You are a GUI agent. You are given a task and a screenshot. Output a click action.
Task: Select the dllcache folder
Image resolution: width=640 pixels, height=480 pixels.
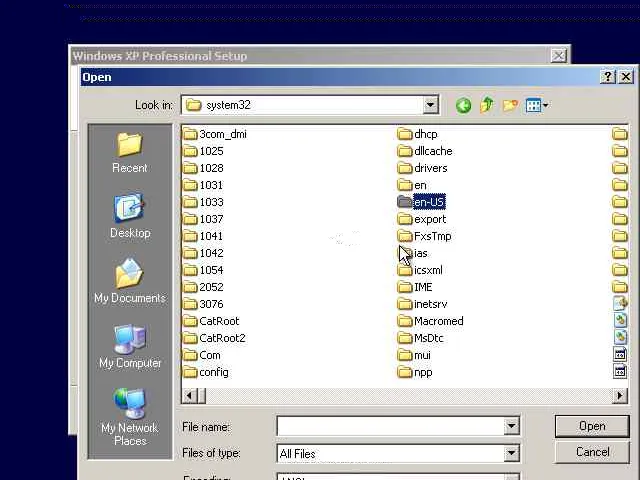tap(425, 151)
